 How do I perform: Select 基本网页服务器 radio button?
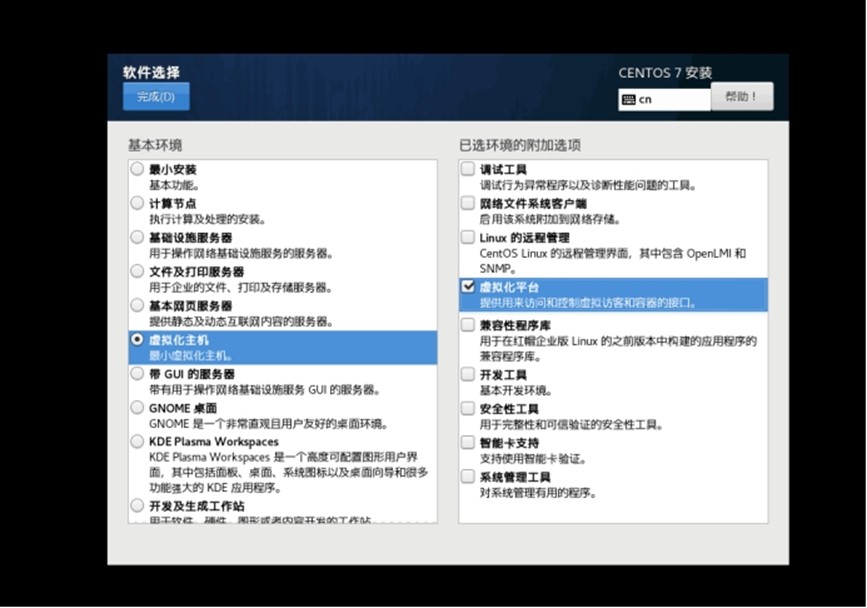click(x=137, y=305)
